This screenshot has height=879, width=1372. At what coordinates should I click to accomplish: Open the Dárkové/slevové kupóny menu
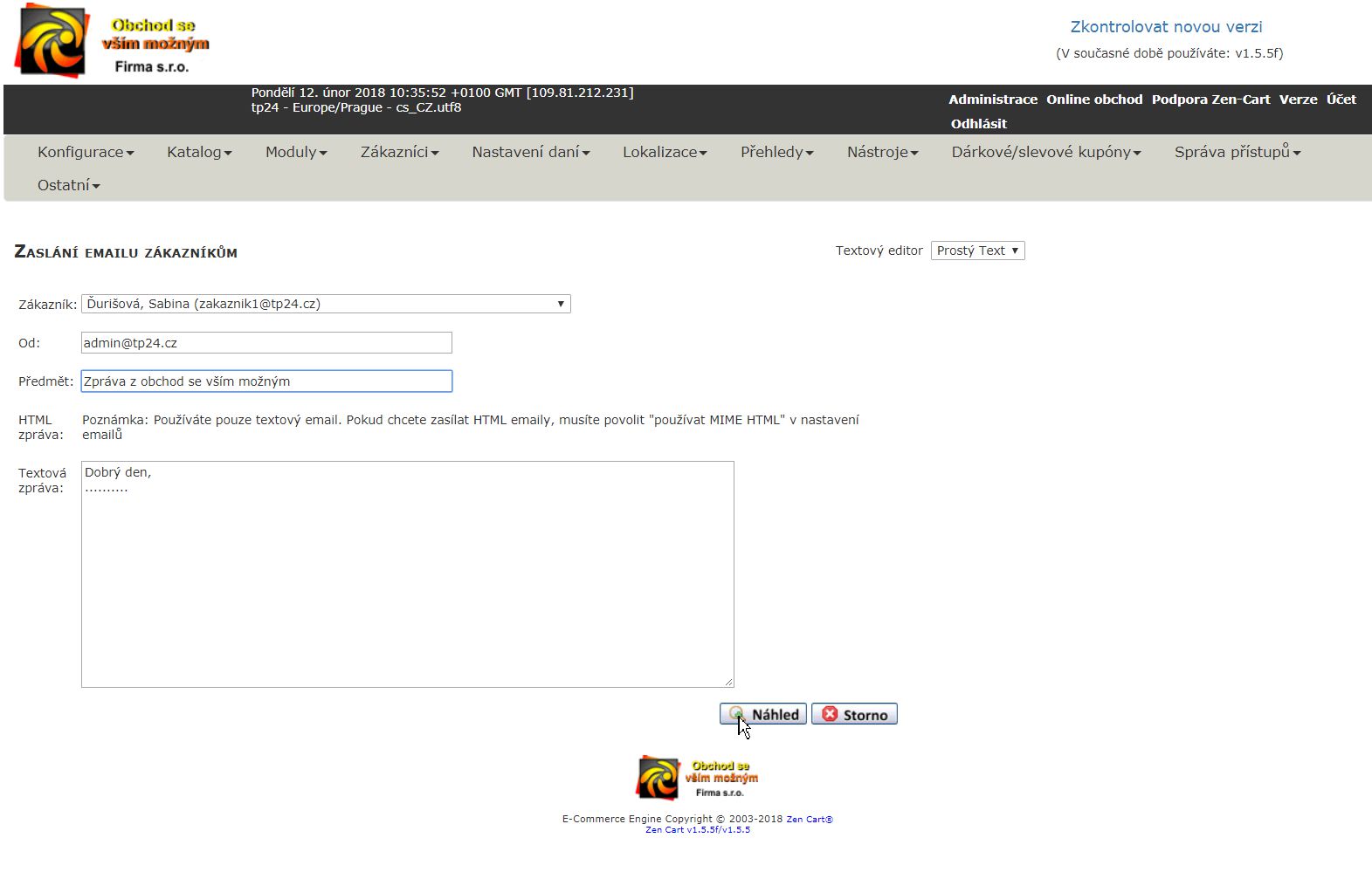click(1046, 152)
